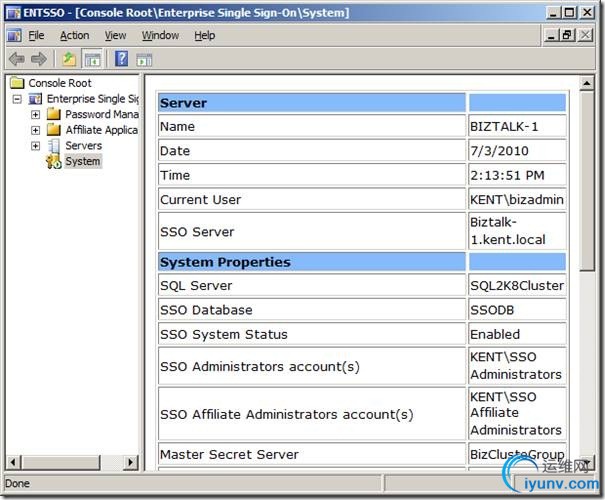
Task: Open the Help menu
Action: [204, 35]
